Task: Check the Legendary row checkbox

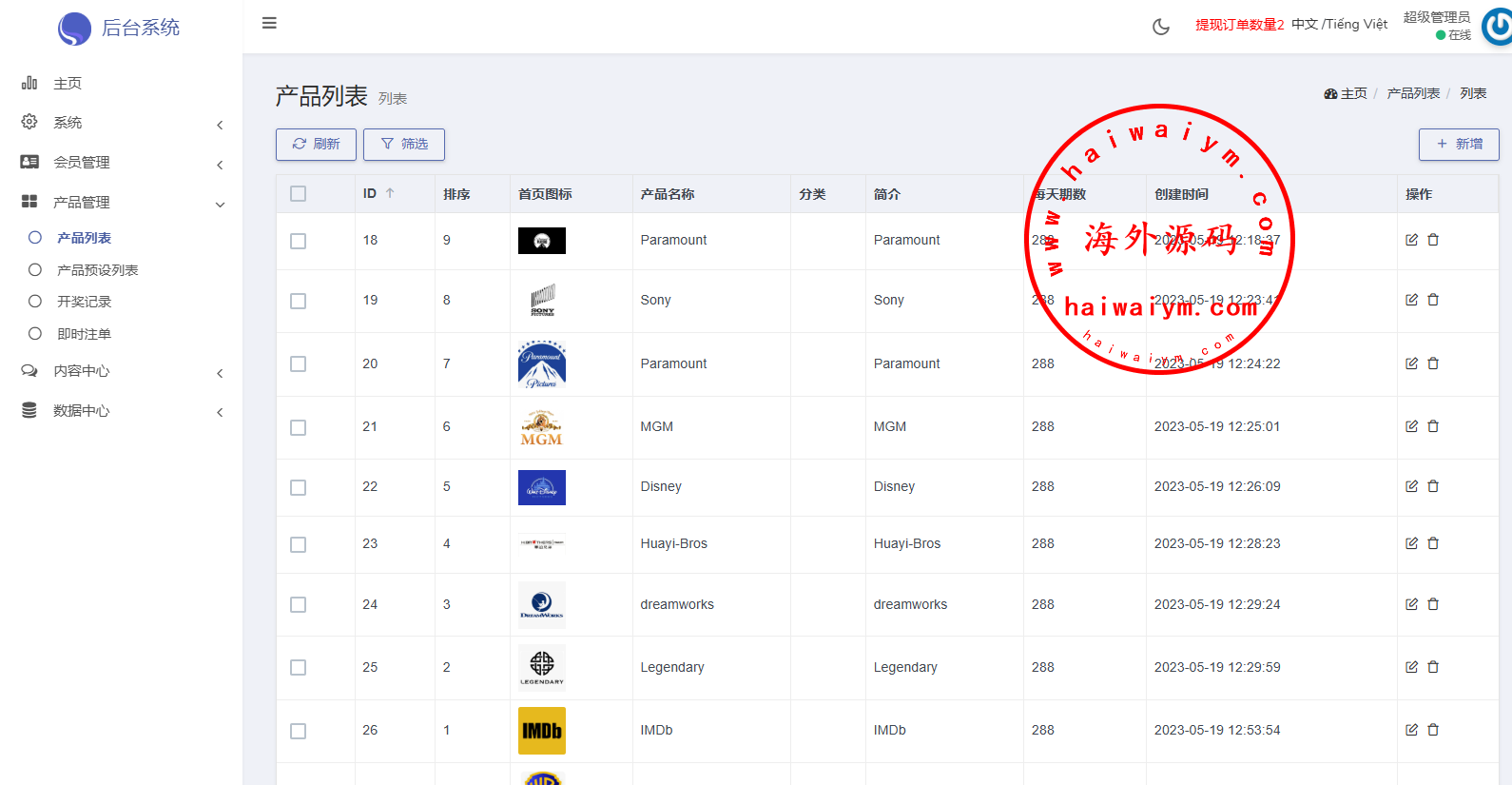Action: click(x=299, y=668)
